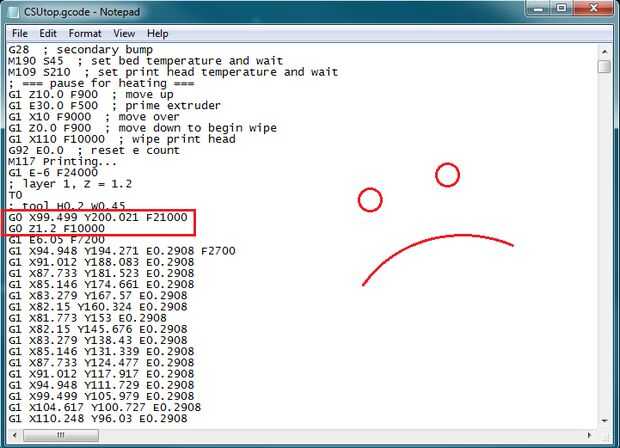620x448 pixels.
Task: Click the vertical scrollbar thumb
Action: pos(604,66)
